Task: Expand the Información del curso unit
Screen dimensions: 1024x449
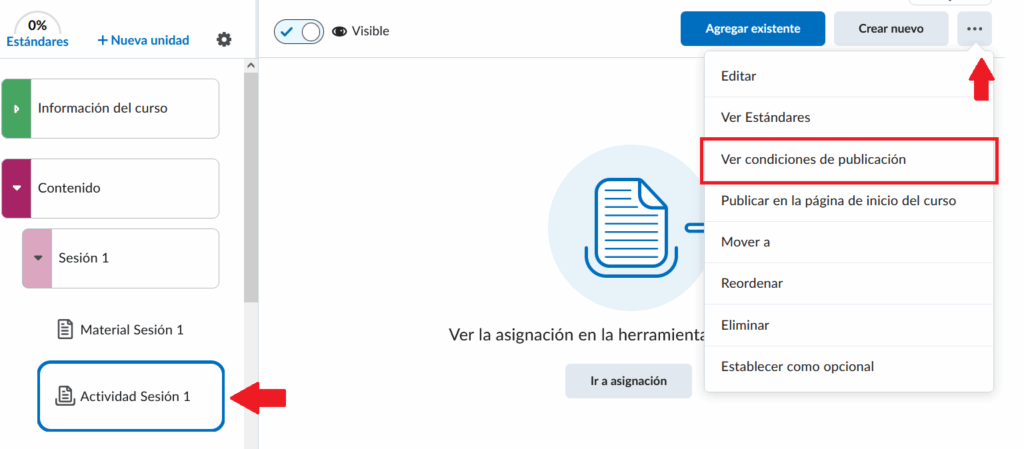Action: pyautogui.click(x=16, y=108)
